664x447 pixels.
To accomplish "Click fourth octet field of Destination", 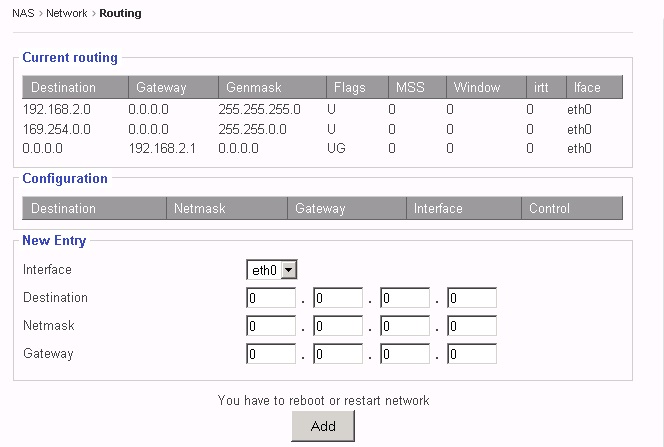I will point(472,298).
